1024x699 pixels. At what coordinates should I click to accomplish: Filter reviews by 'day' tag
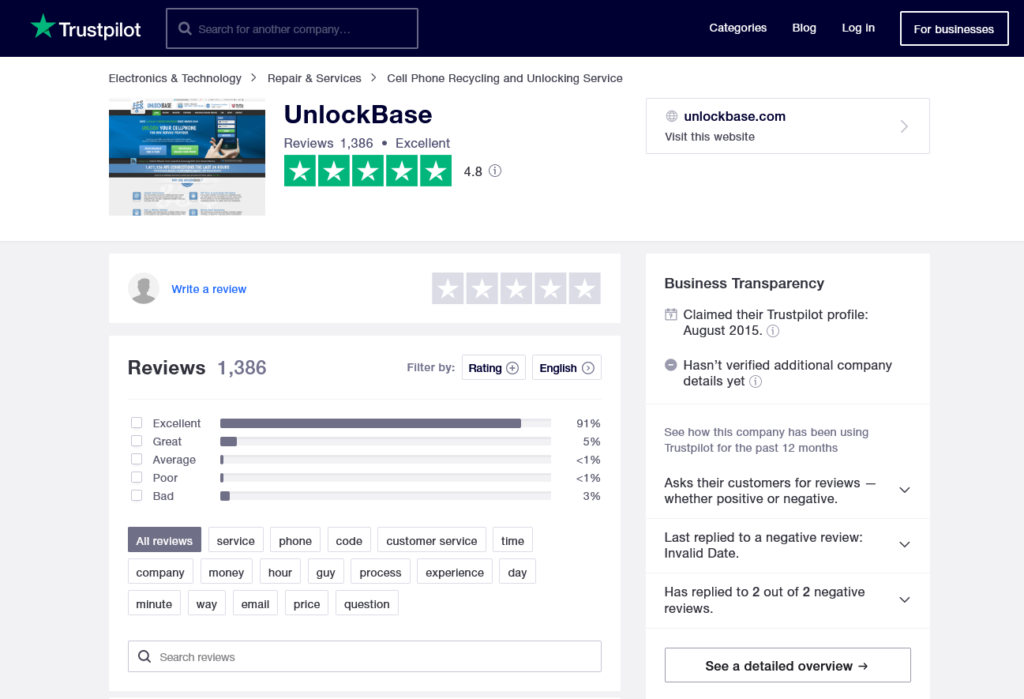tap(517, 572)
